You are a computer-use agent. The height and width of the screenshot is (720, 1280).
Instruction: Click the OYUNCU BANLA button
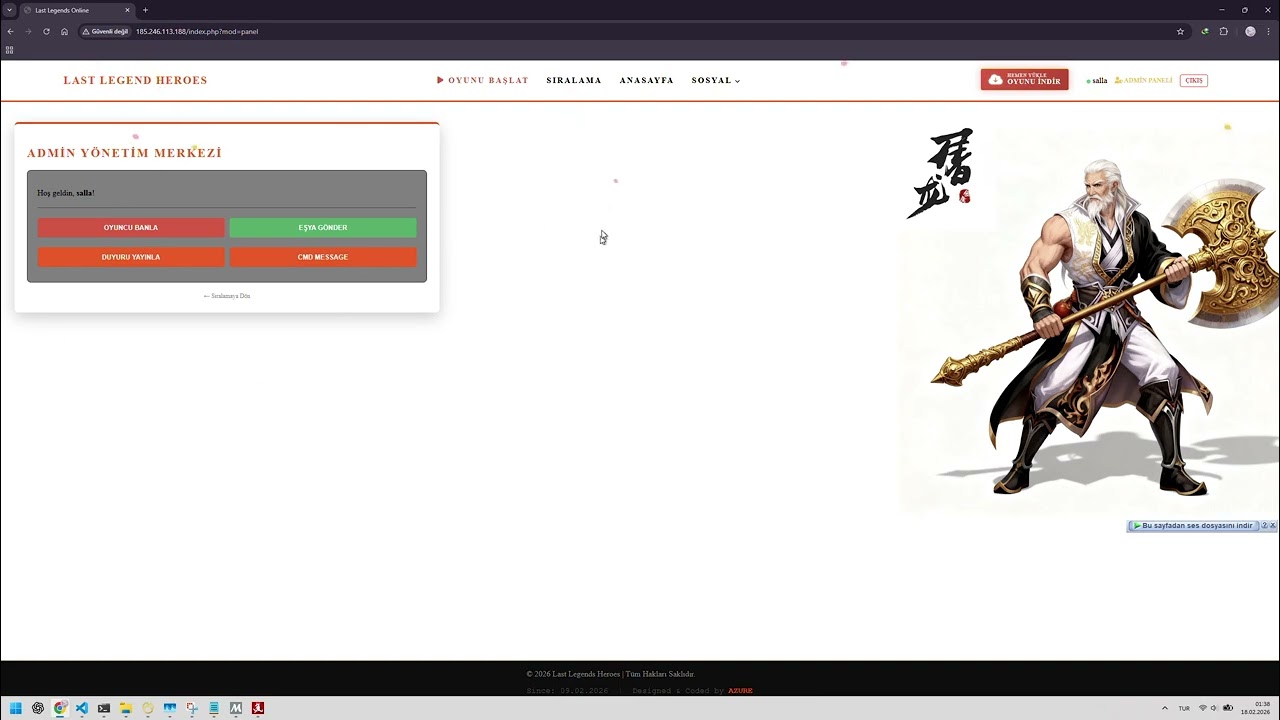tap(131, 228)
